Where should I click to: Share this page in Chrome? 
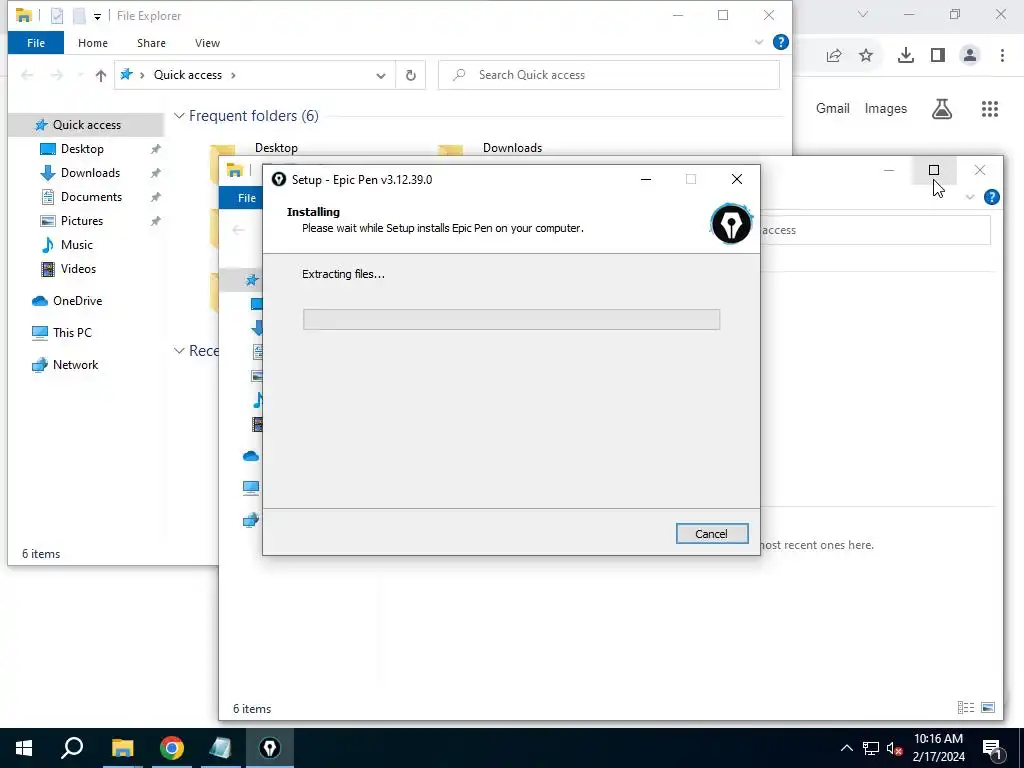coord(834,56)
